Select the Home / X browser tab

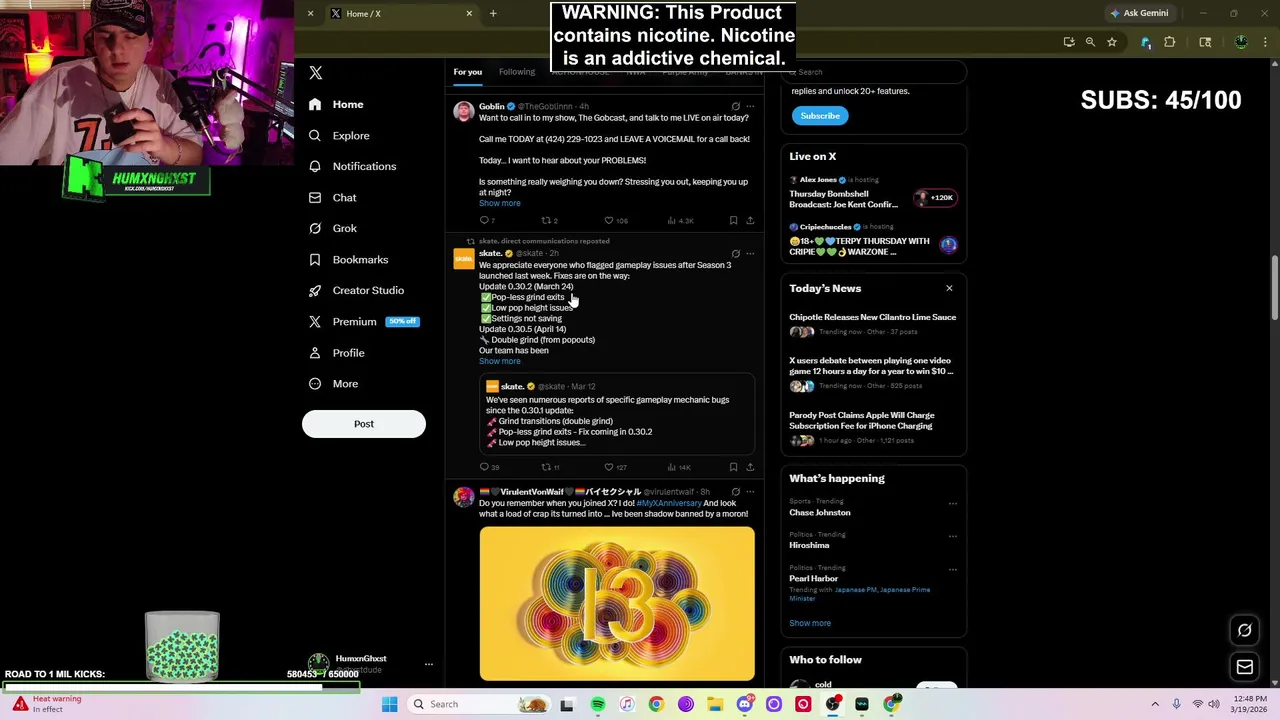400,13
